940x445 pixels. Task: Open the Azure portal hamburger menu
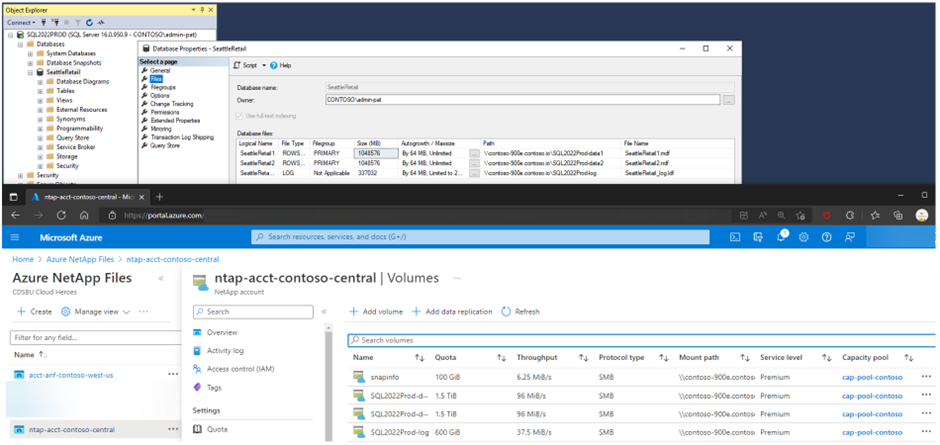[15, 237]
